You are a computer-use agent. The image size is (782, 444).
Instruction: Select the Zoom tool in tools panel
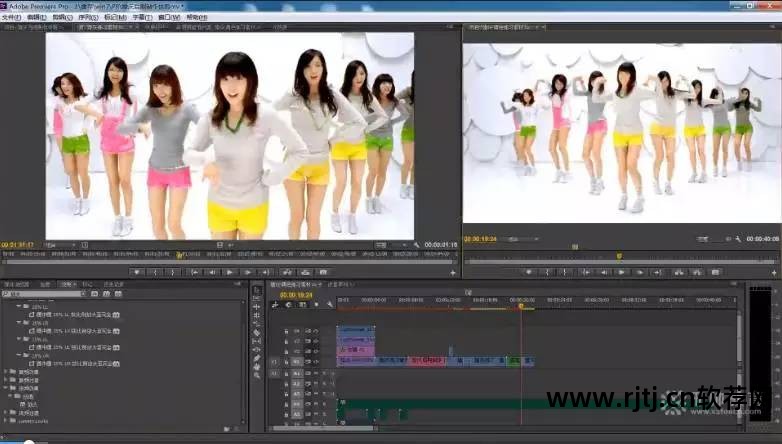[257, 375]
